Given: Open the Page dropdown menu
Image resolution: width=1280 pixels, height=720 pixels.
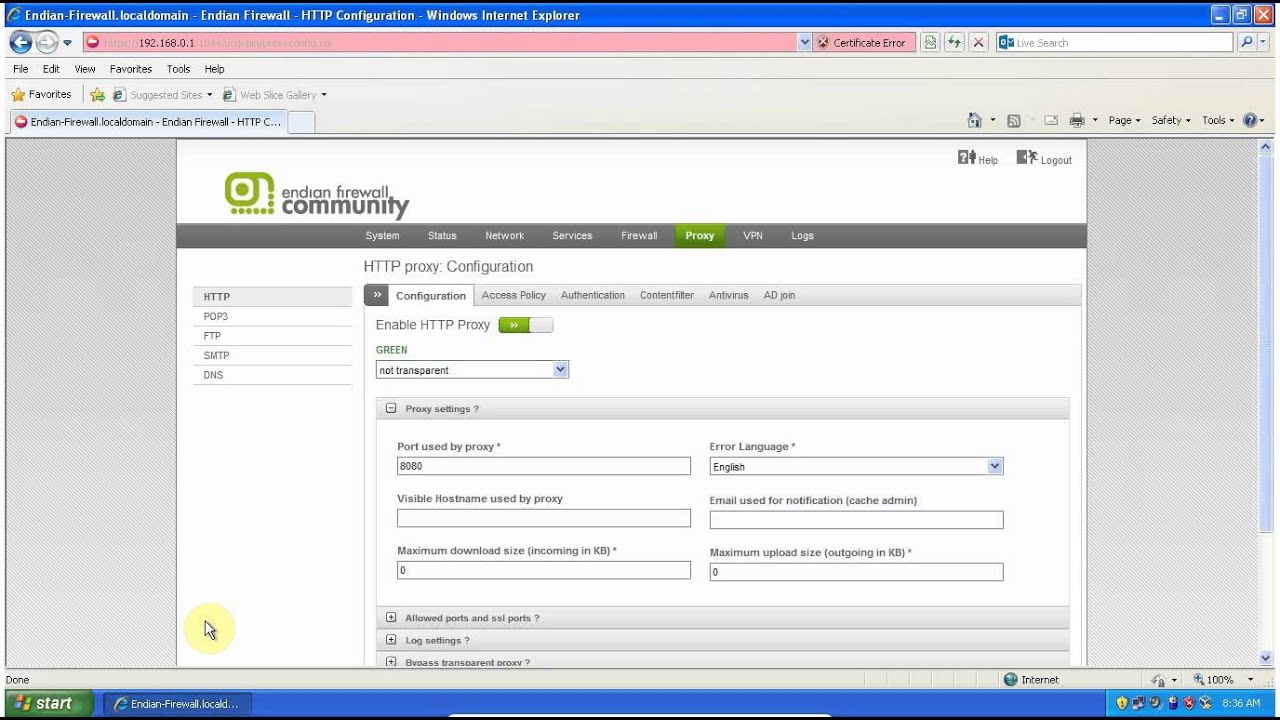Looking at the screenshot, I should (x=1124, y=120).
